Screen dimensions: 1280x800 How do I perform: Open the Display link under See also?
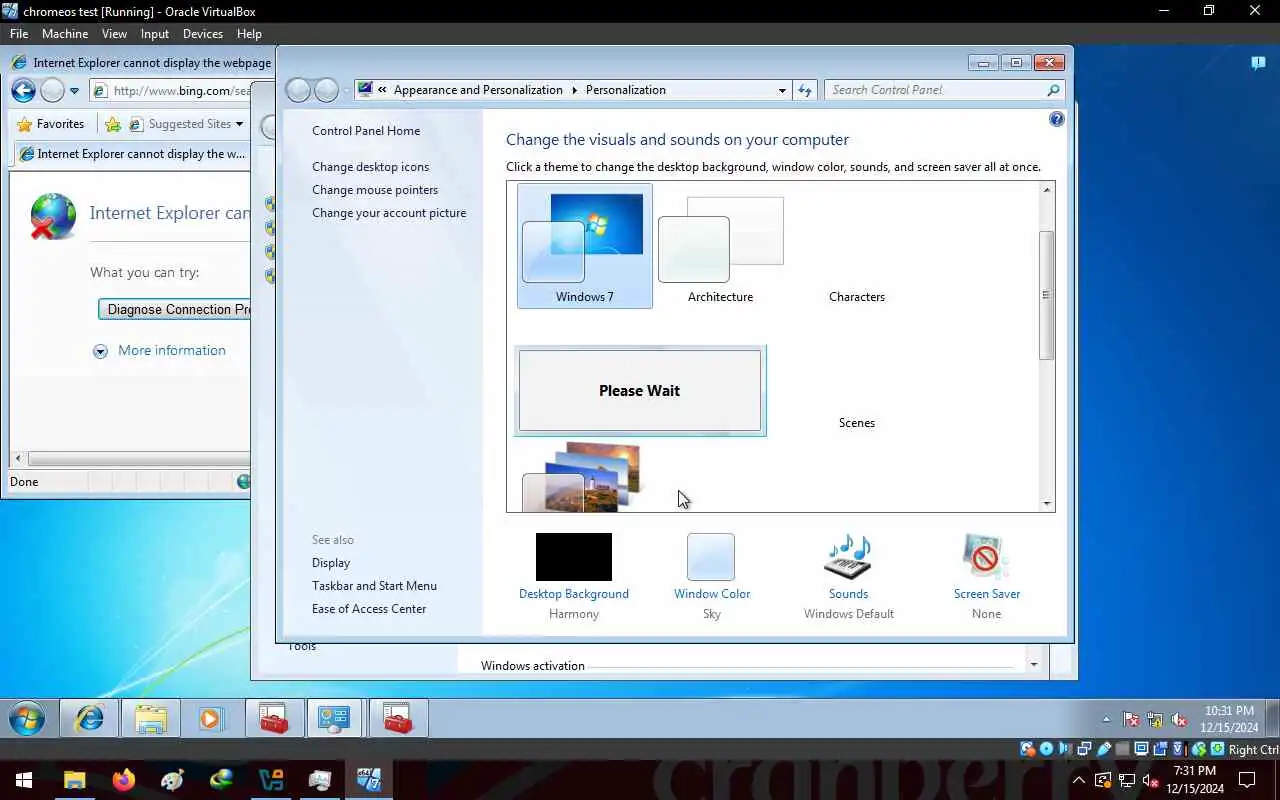point(331,563)
